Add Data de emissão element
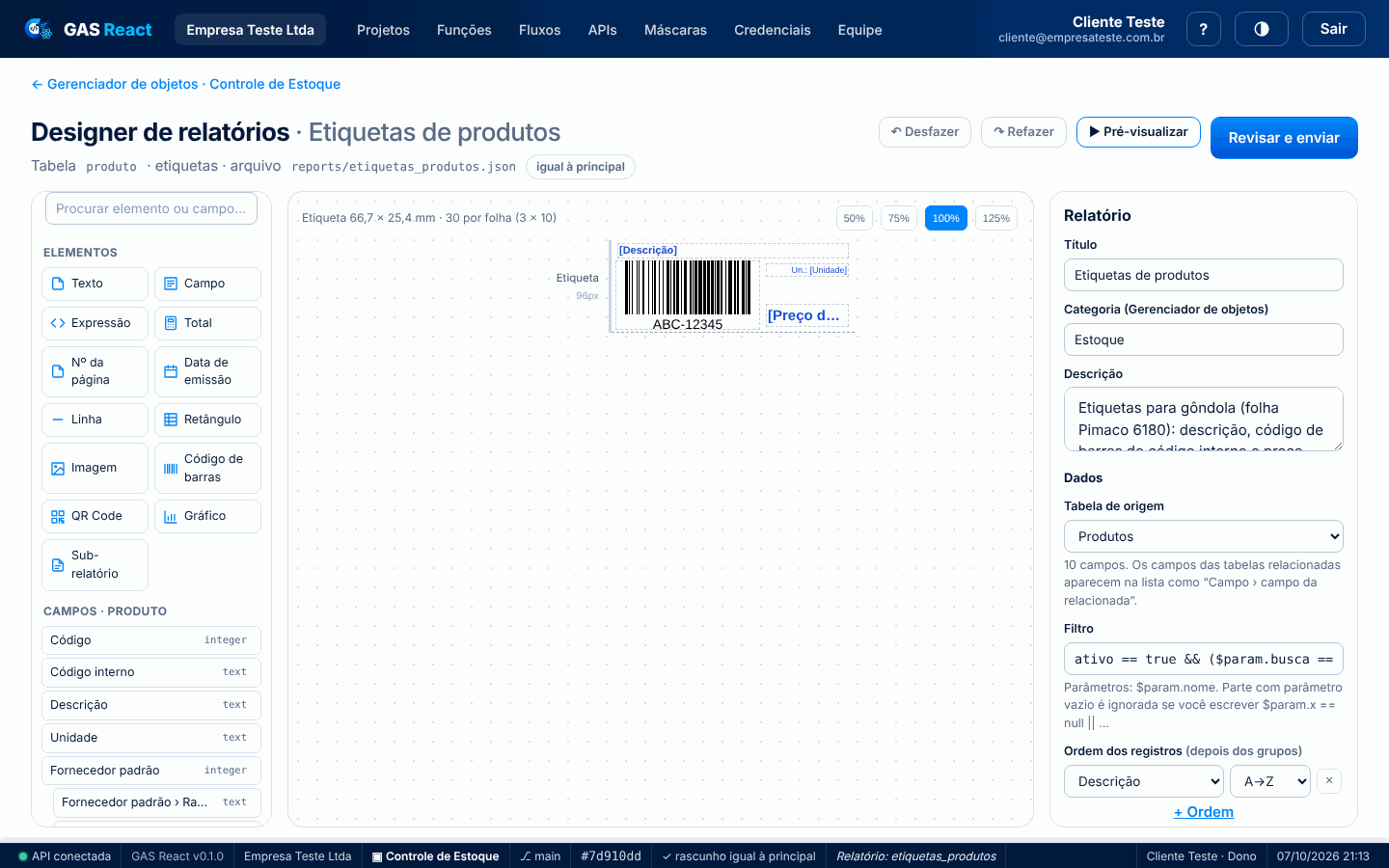1389x868 pixels. (x=207, y=371)
